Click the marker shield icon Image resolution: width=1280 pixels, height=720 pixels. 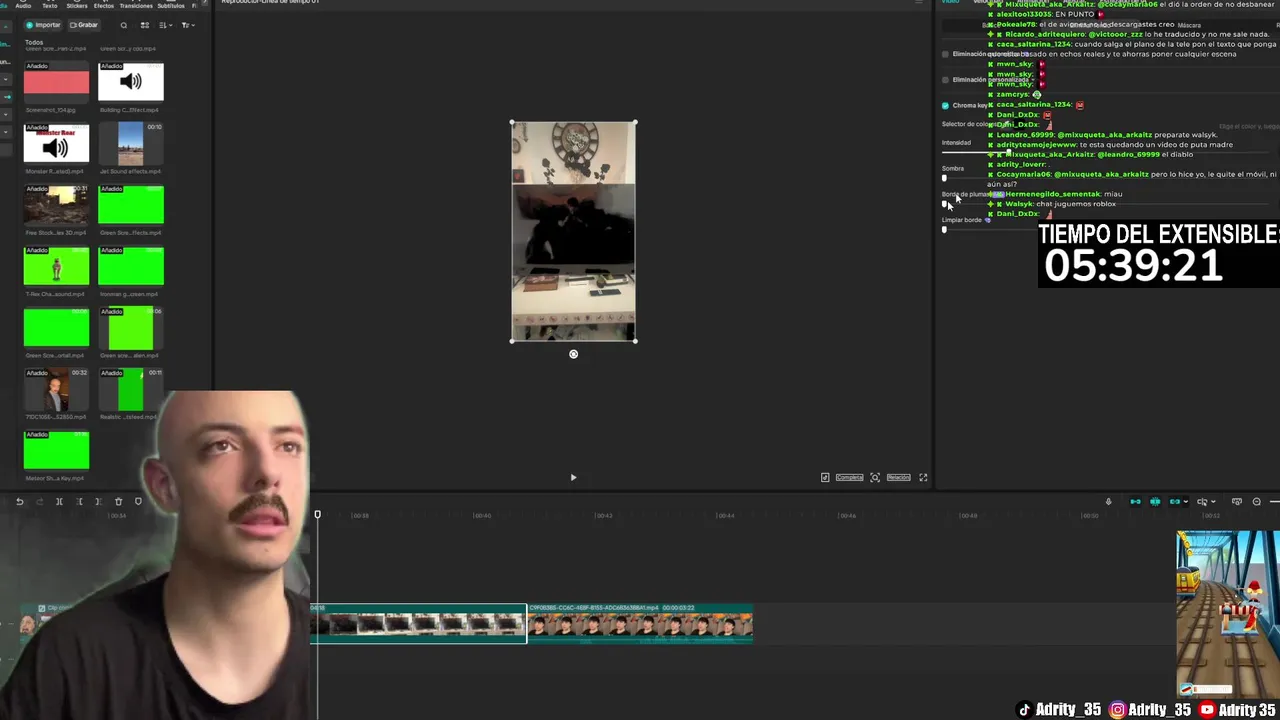[x=138, y=502]
